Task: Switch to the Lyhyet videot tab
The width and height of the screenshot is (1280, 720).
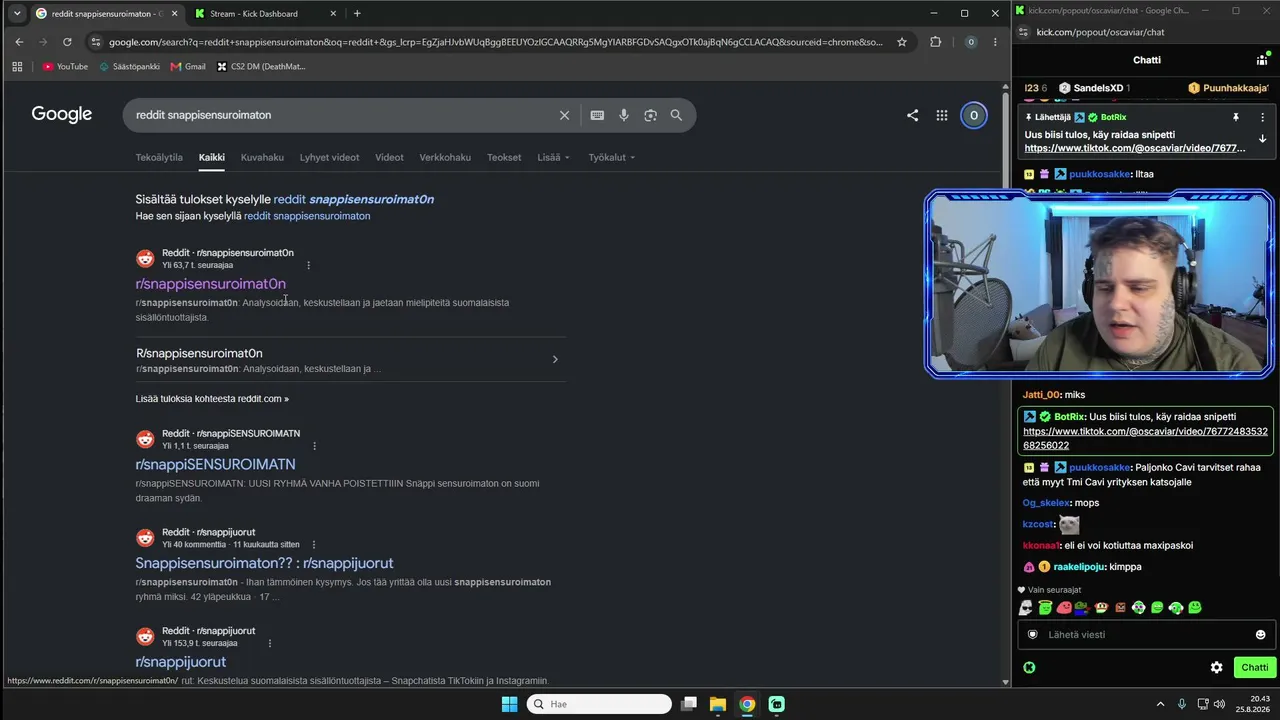Action: [x=329, y=157]
